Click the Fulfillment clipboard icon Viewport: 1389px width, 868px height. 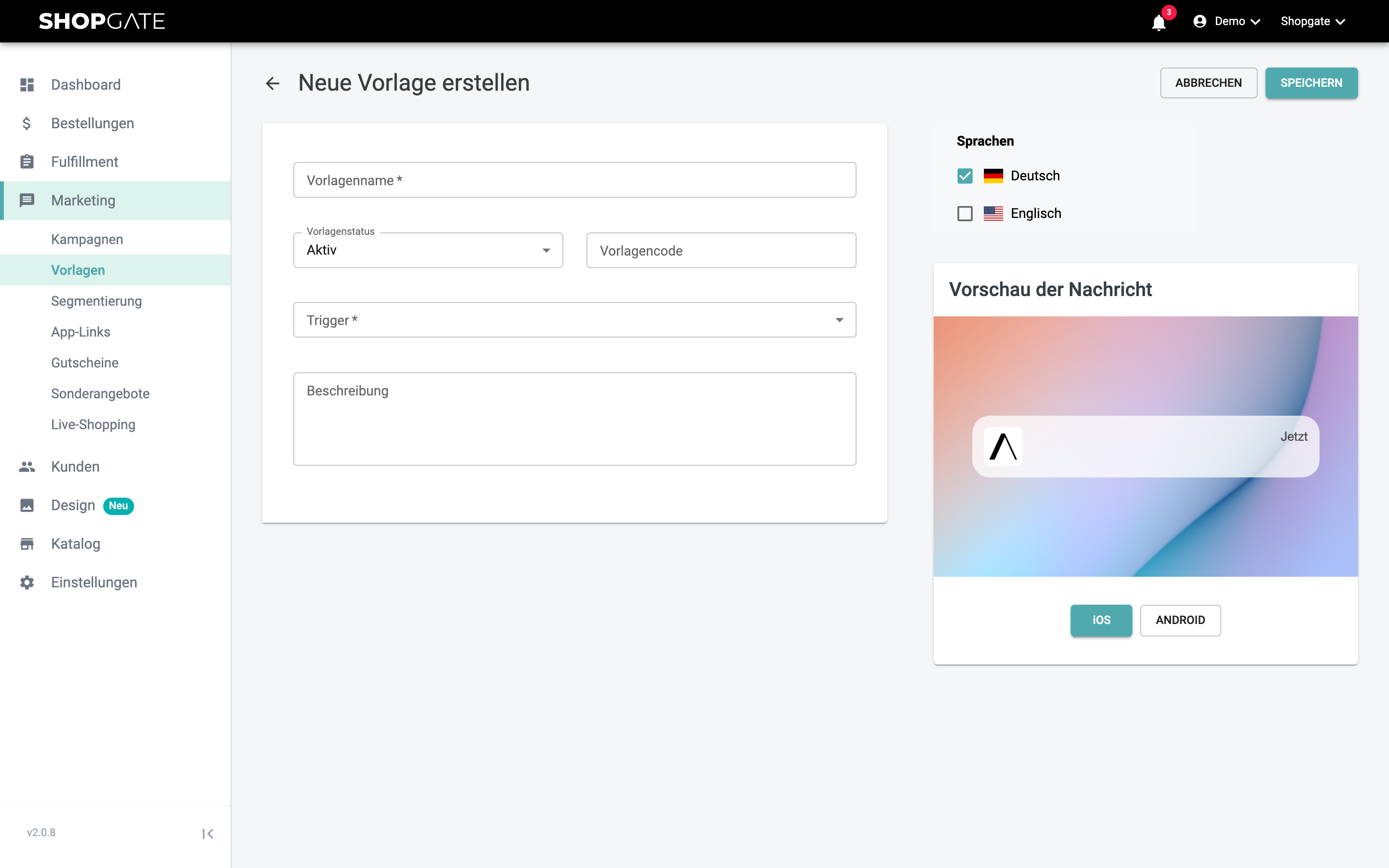tap(27, 162)
